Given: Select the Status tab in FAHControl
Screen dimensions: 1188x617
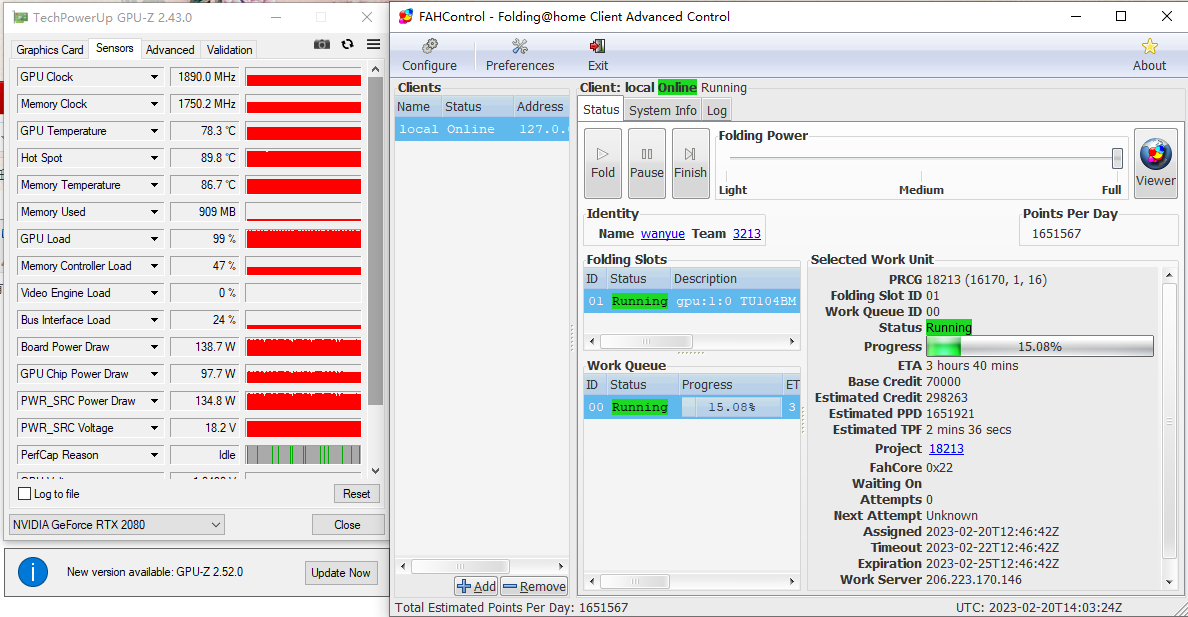Looking at the screenshot, I should pos(601,109).
